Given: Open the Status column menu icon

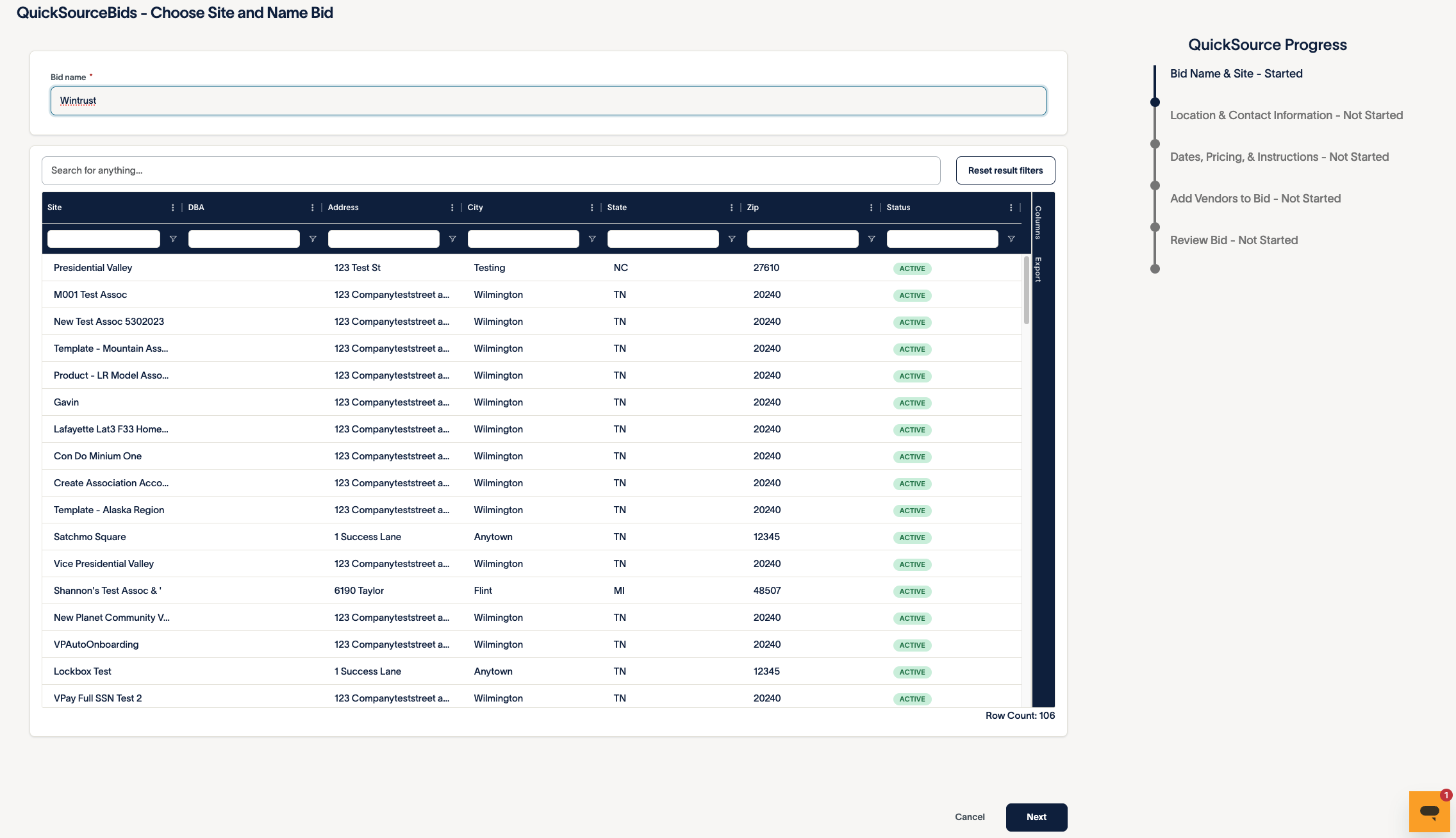Looking at the screenshot, I should click(x=1011, y=208).
